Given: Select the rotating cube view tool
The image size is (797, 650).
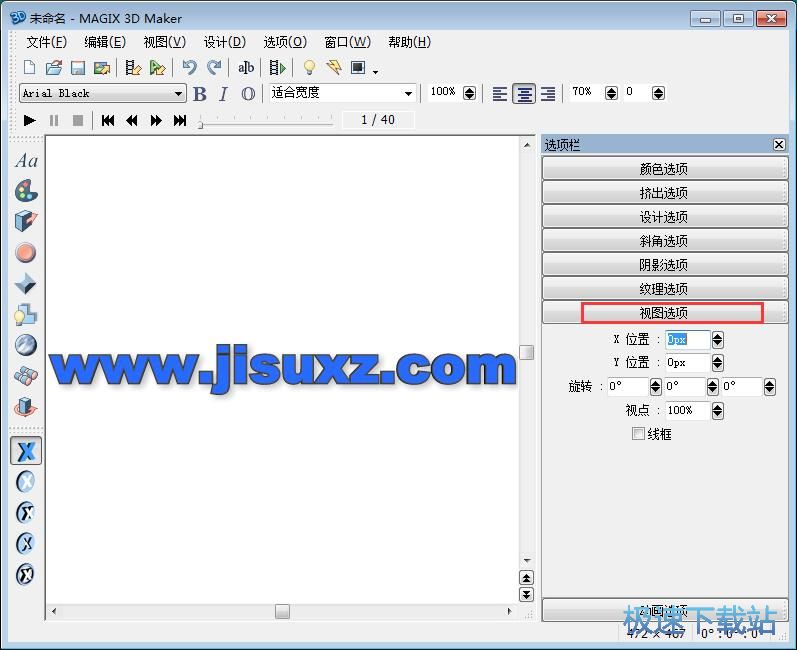Looking at the screenshot, I should 25,407.
